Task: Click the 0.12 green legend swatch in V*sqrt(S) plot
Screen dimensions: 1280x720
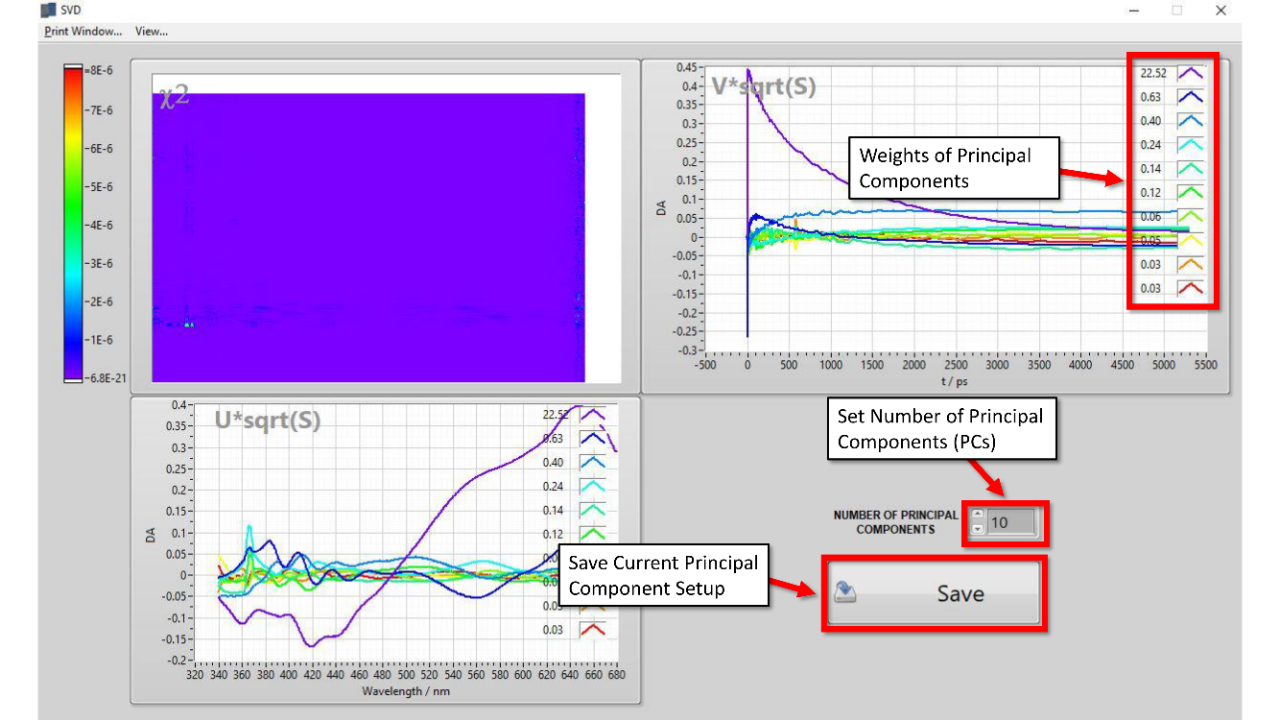Action: (1191, 193)
